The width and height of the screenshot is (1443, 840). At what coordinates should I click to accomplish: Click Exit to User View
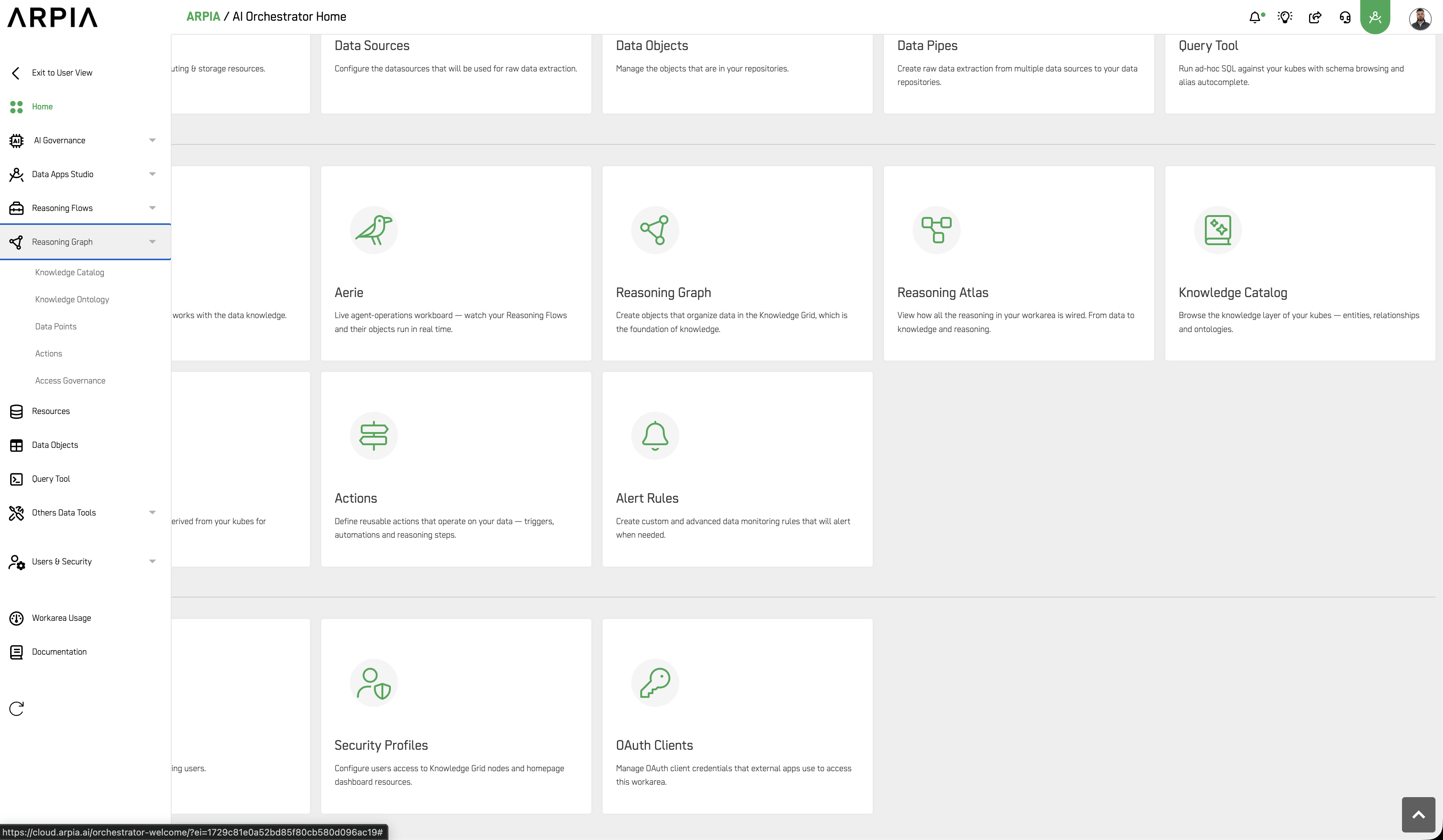click(x=62, y=73)
